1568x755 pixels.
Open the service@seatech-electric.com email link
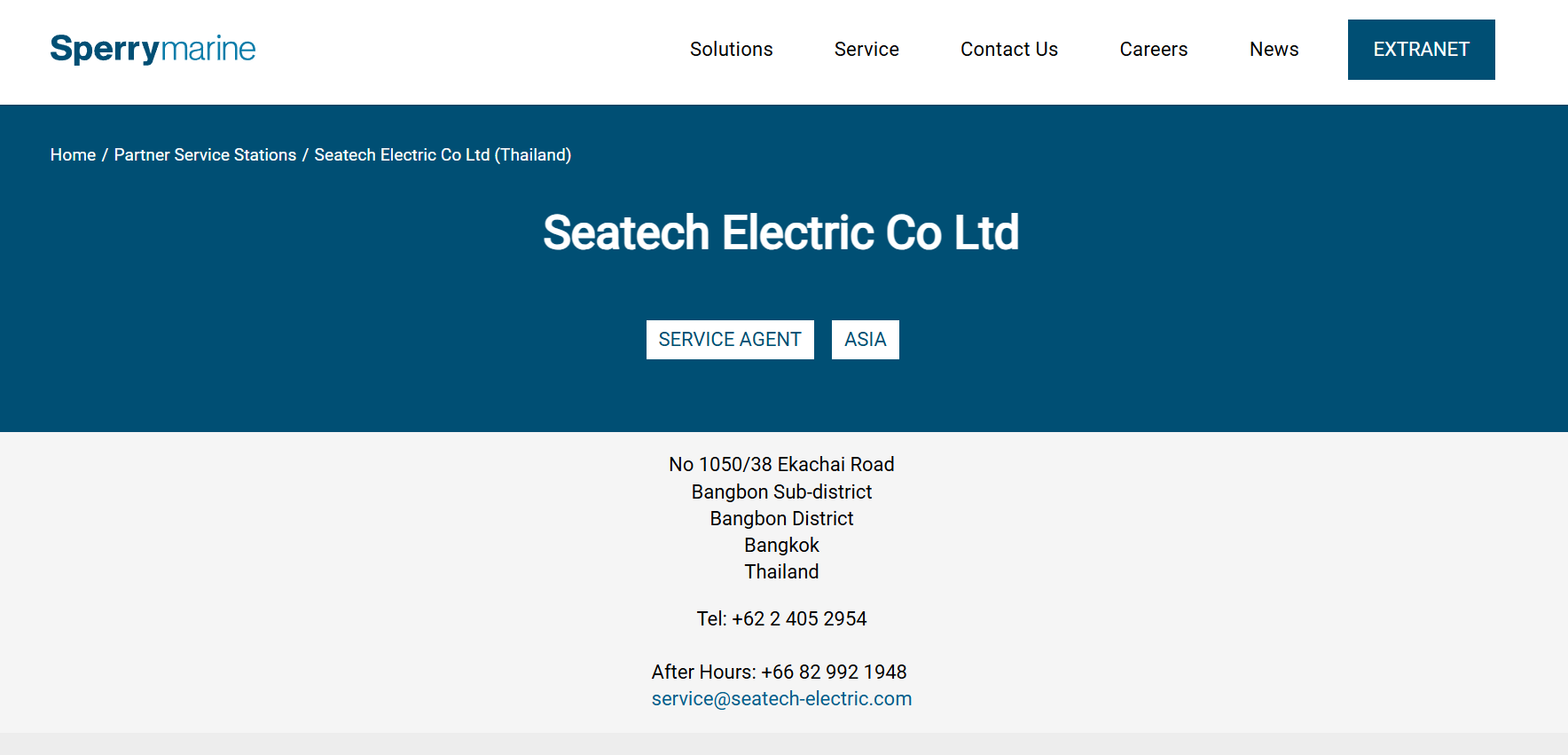781,699
